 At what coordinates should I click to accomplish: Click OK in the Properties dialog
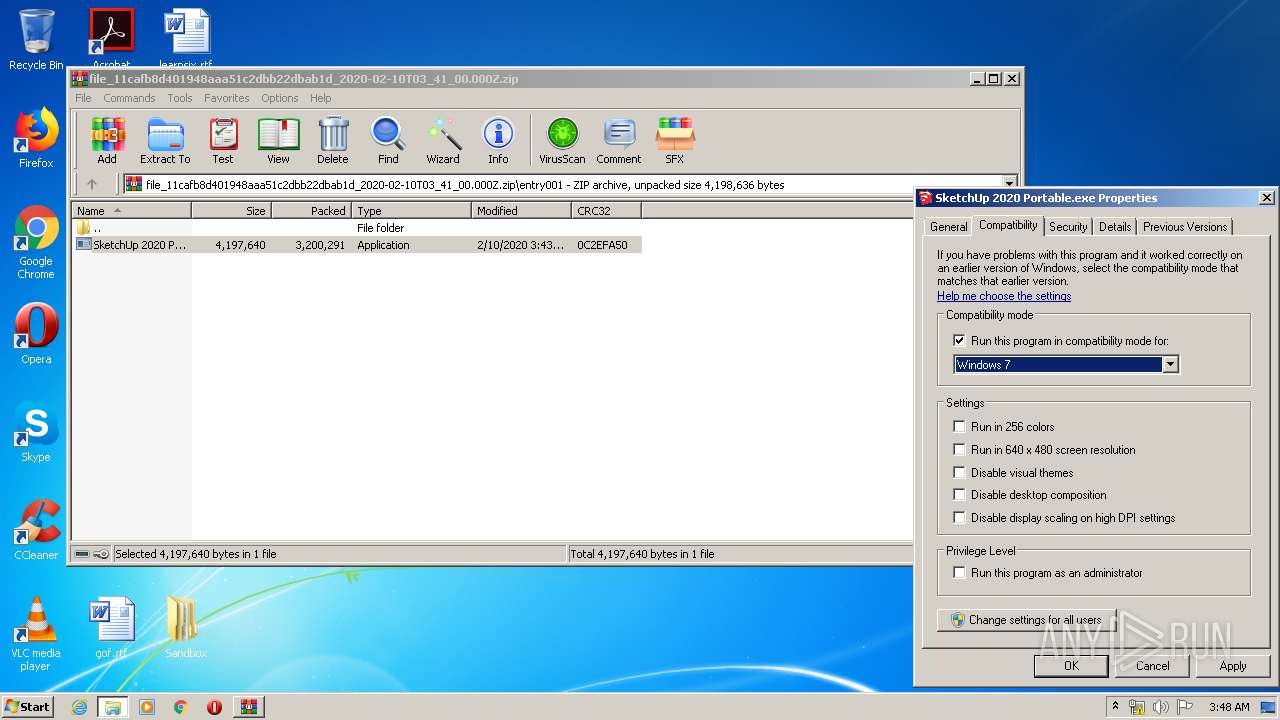[x=1071, y=665]
